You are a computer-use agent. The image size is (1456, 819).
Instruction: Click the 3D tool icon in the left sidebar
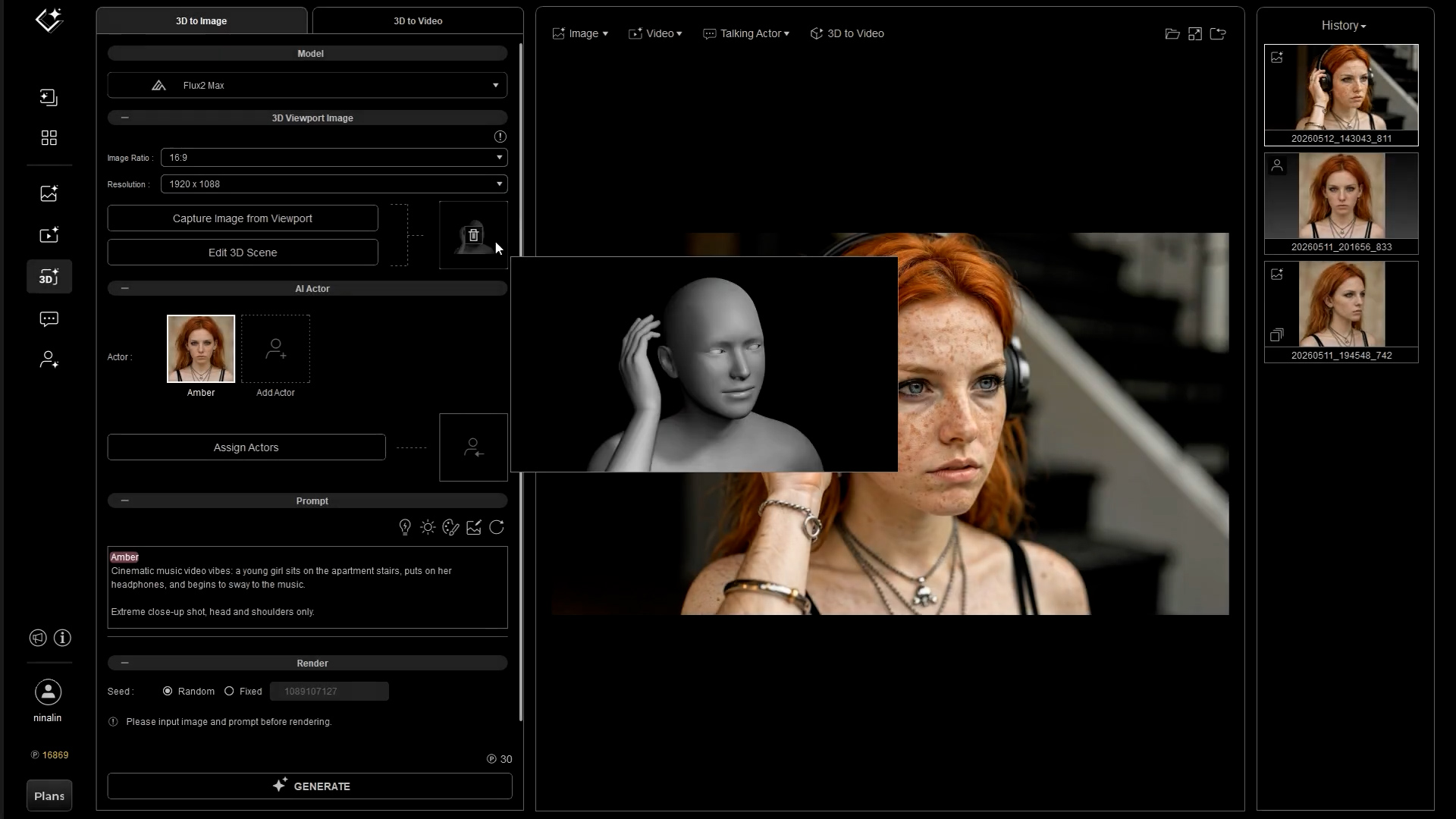pyautogui.click(x=49, y=277)
